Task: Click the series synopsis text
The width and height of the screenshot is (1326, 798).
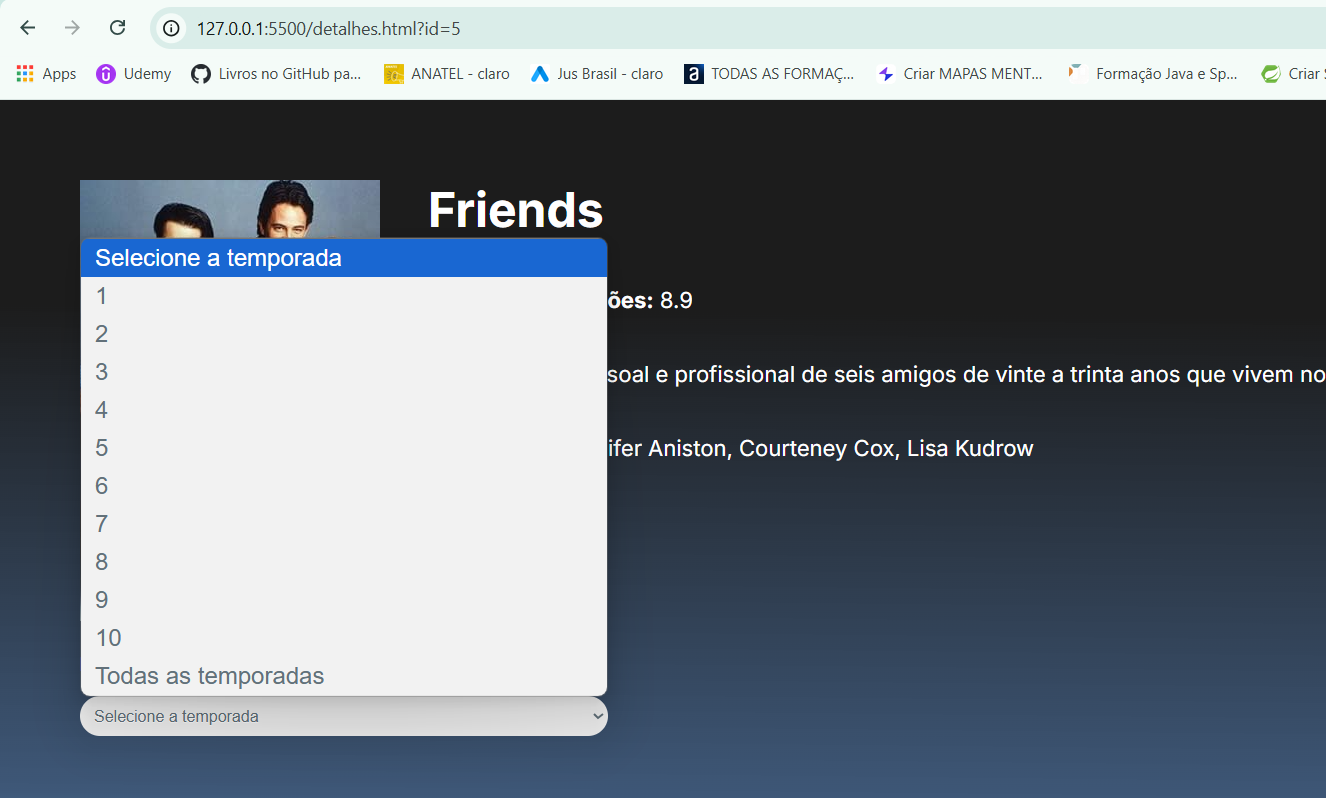Action: coord(966,374)
